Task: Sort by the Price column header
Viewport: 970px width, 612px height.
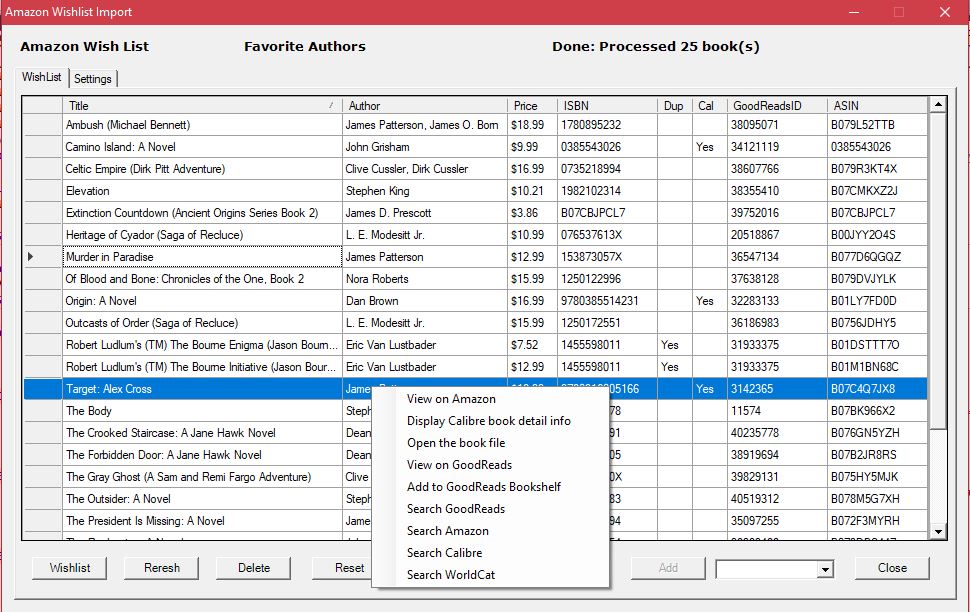Action: point(532,106)
